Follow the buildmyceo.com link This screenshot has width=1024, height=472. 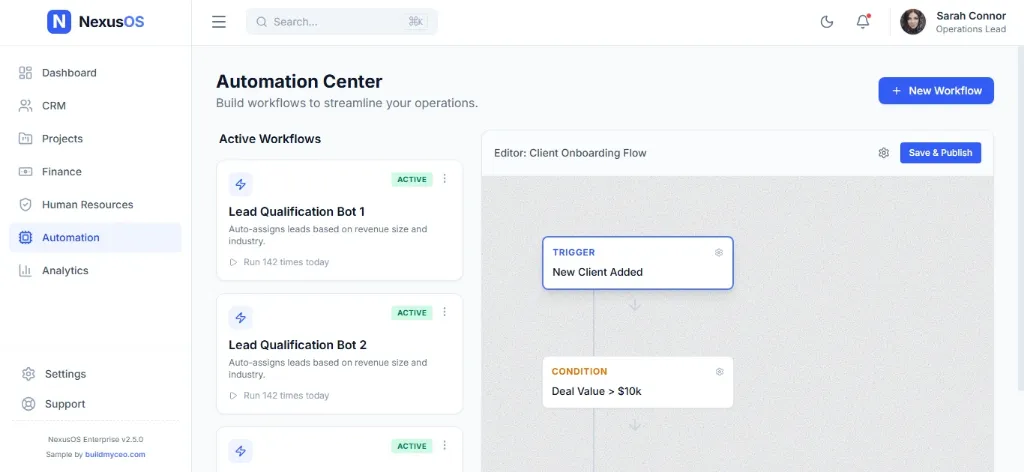[x=113, y=454]
